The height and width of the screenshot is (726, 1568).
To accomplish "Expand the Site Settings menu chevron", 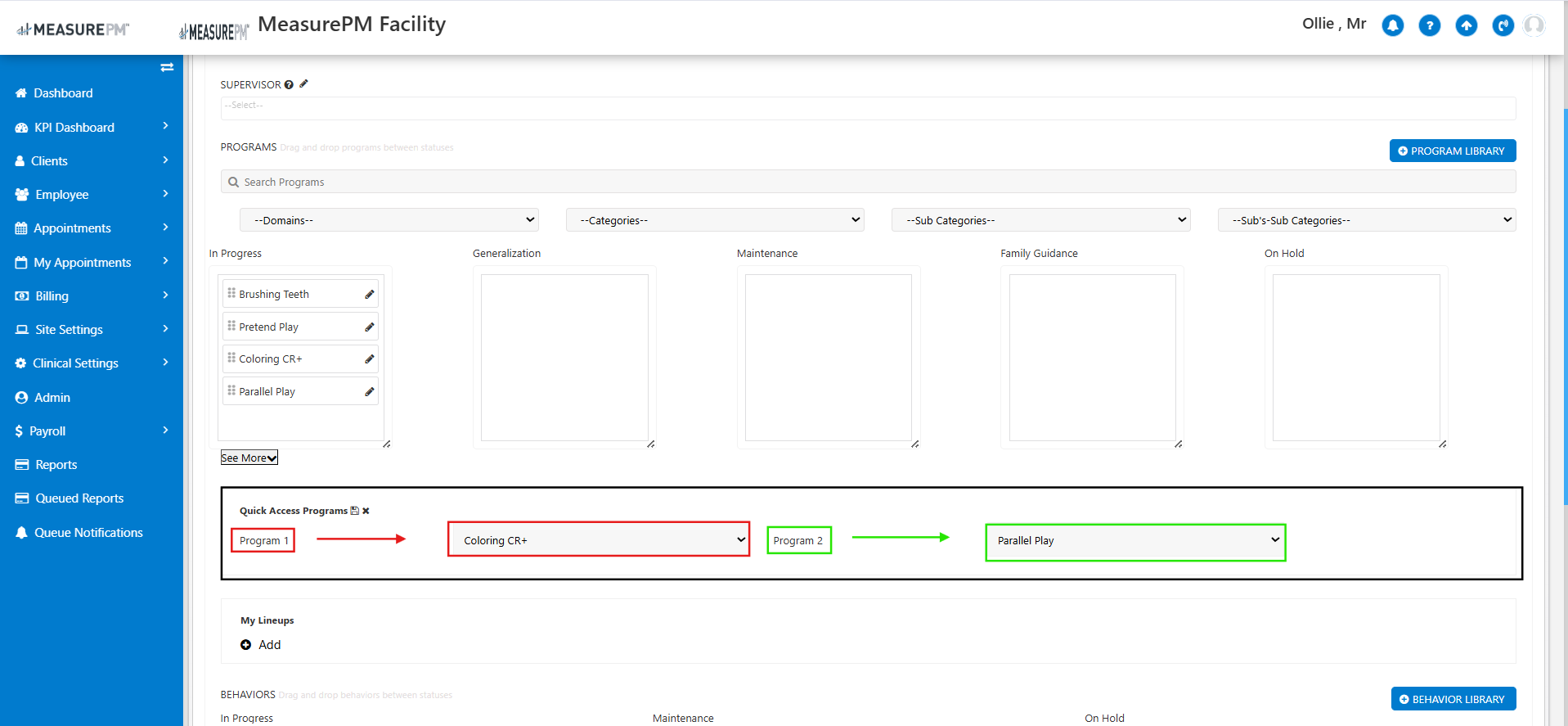I will tap(165, 328).
